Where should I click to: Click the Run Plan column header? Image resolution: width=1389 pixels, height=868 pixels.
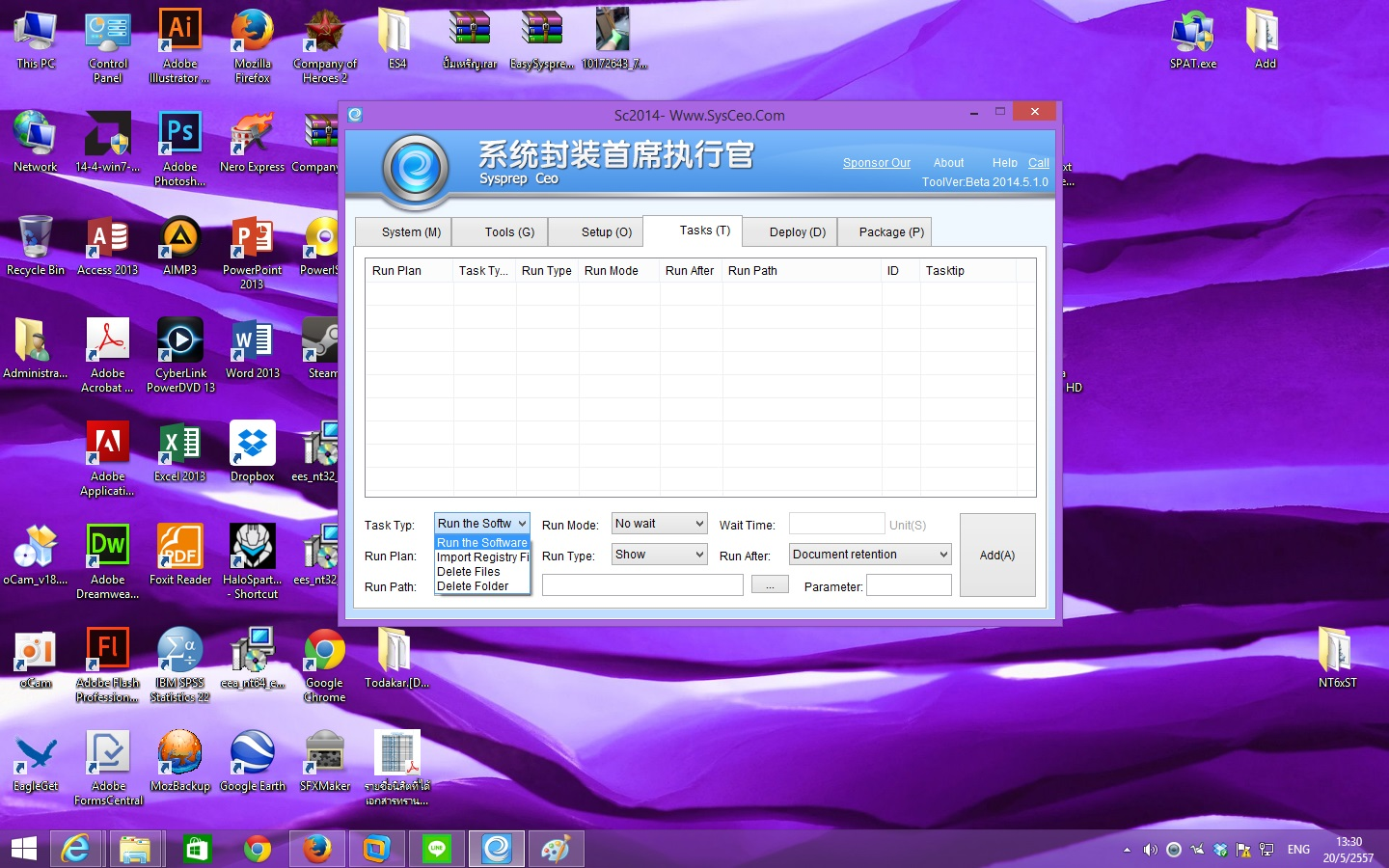(x=410, y=271)
